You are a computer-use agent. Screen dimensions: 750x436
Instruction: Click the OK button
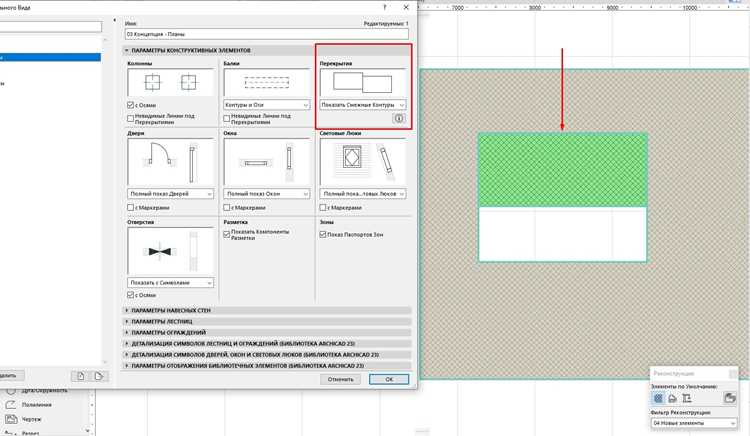pos(389,379)
